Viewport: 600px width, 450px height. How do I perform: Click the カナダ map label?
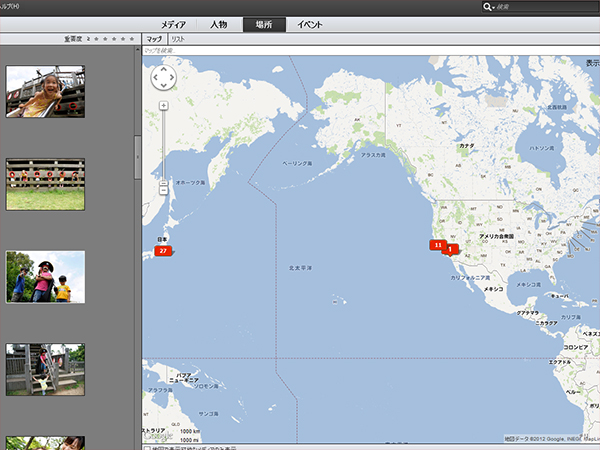pyautogui.click(x=467, y=146)
